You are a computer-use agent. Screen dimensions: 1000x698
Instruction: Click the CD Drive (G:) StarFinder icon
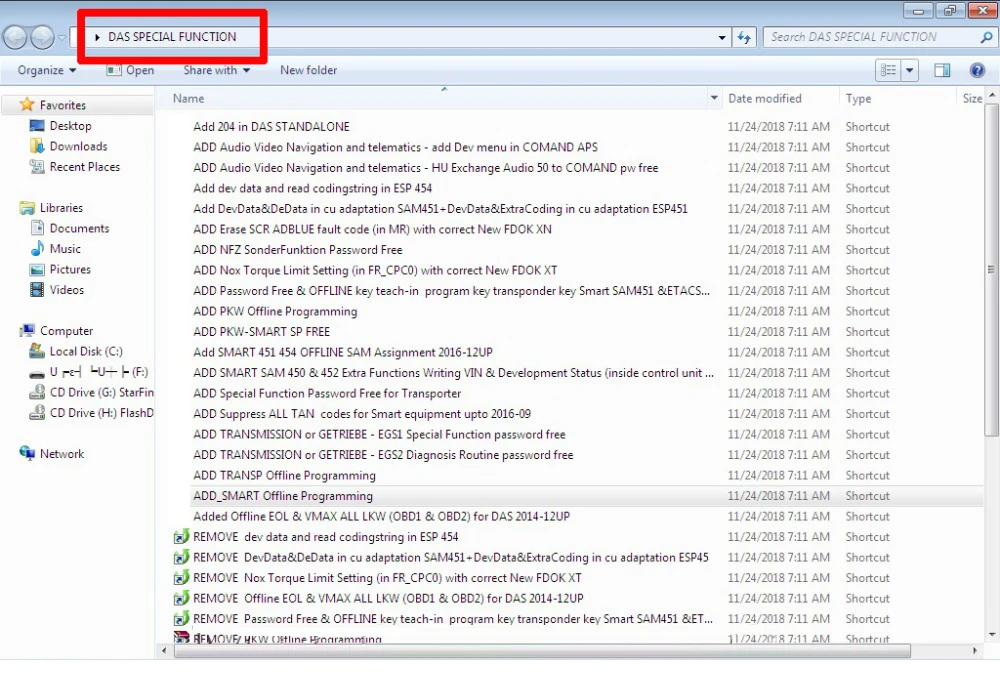pos(37,392)
